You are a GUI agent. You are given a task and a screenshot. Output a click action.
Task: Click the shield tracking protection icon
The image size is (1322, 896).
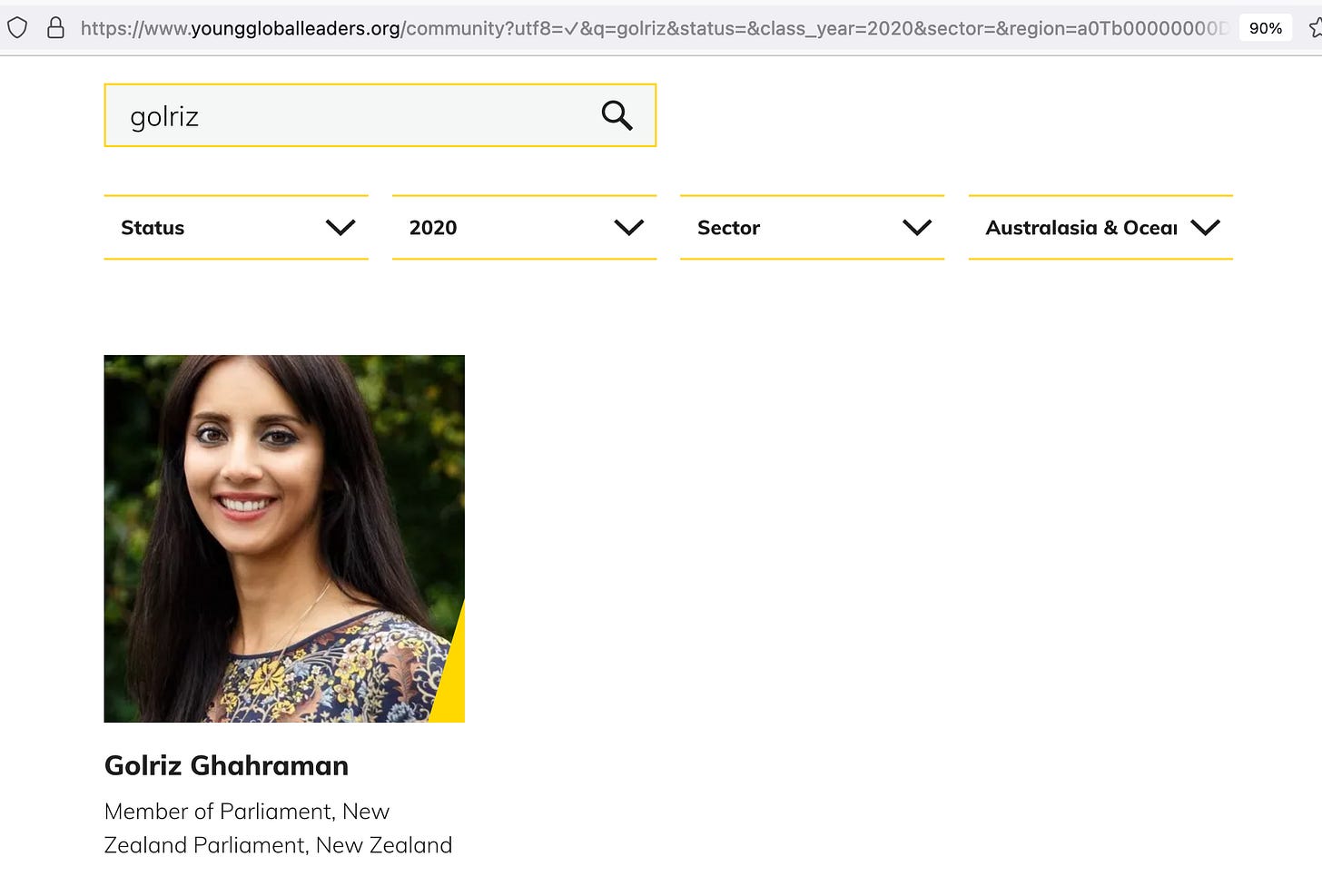point(17,28)
